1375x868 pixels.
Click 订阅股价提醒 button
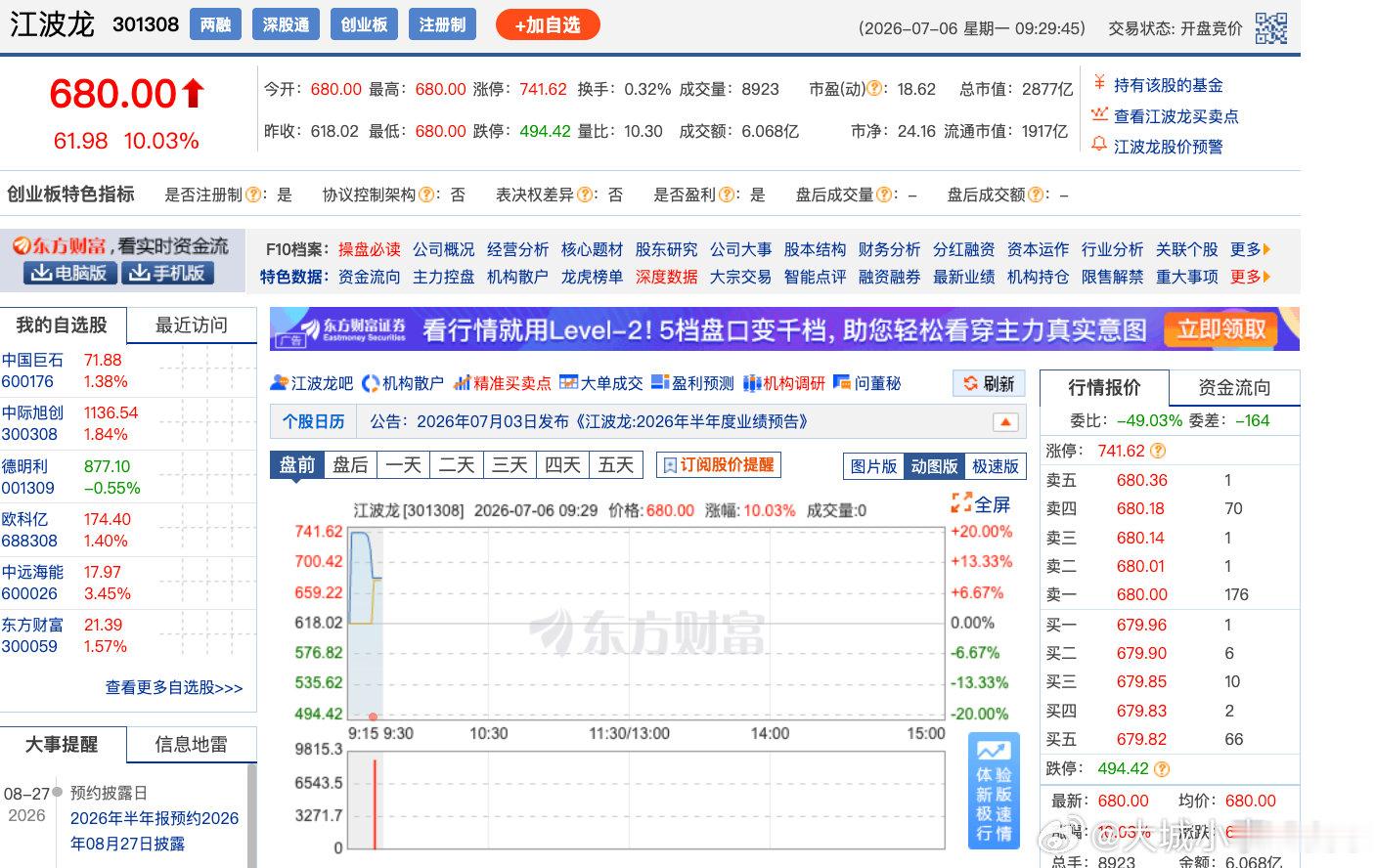(x=719, y=465)
